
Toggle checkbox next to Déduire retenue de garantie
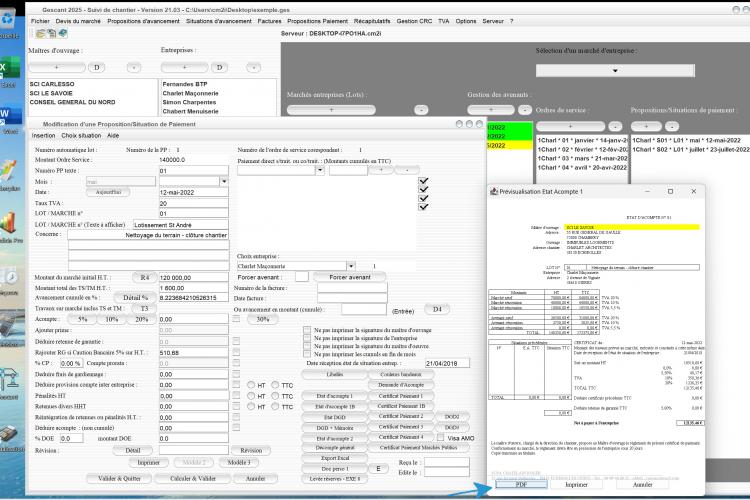pos(236,341)
